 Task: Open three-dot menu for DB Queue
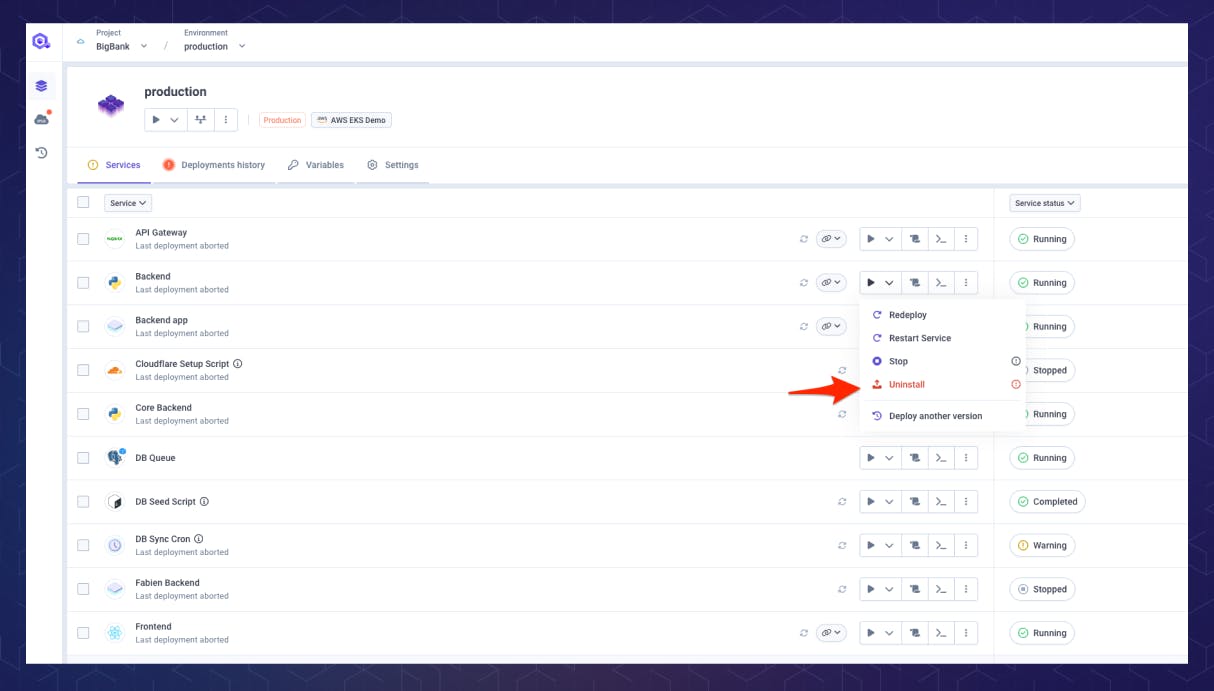click(x=965, y=458)
